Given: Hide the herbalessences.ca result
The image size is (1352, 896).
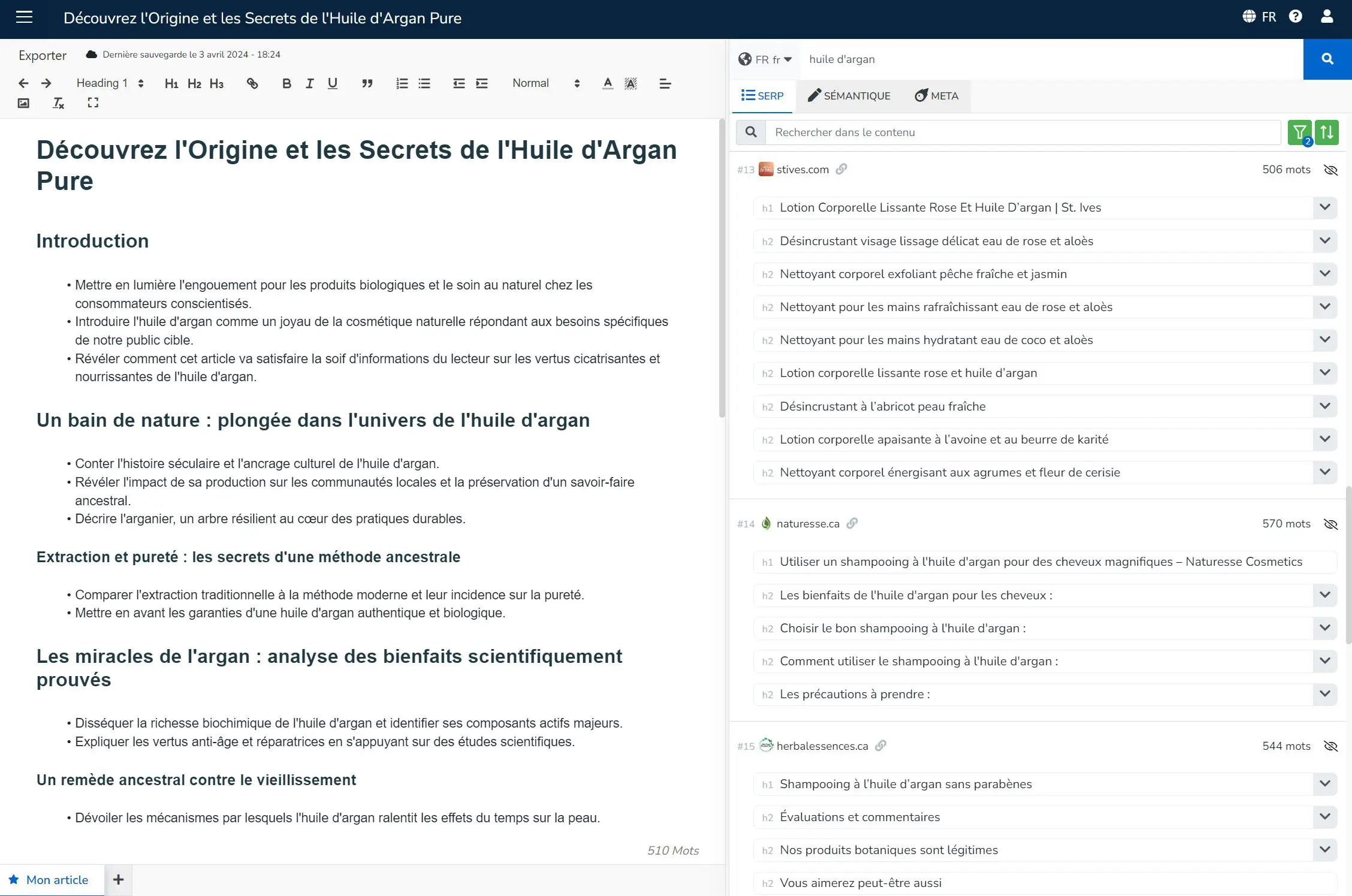Looking at the screenshot, I should point(1330,746).
